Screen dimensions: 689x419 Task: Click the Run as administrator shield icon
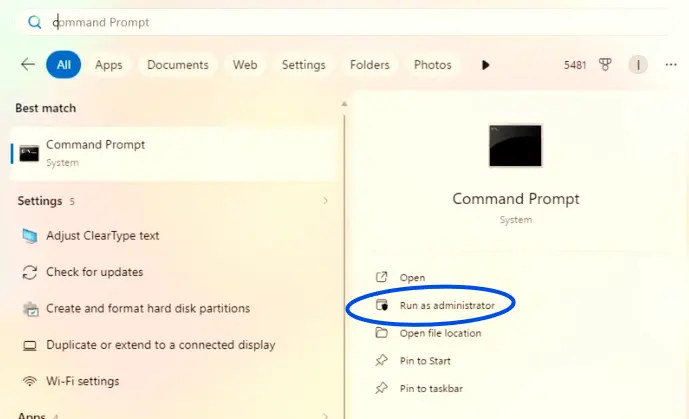pyautogui.click(x=382, y=305)
